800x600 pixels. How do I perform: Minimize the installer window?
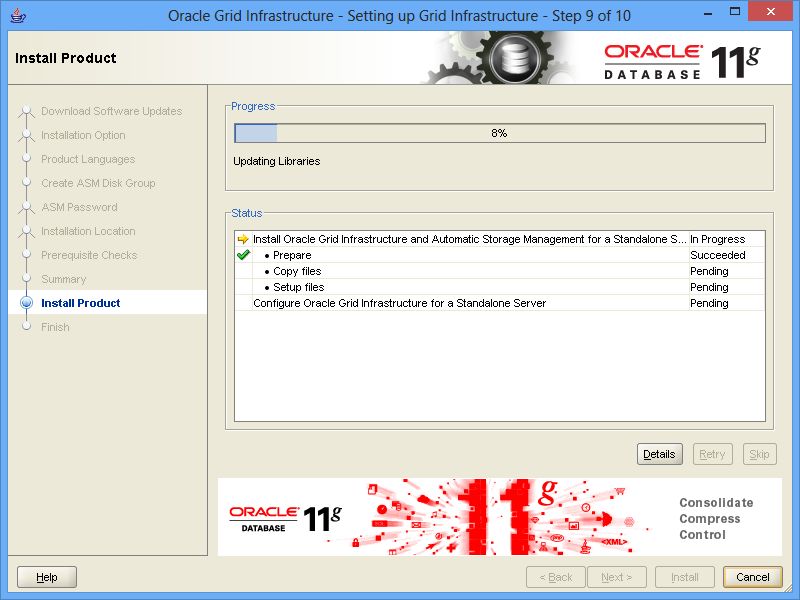[x=708, y=13]
